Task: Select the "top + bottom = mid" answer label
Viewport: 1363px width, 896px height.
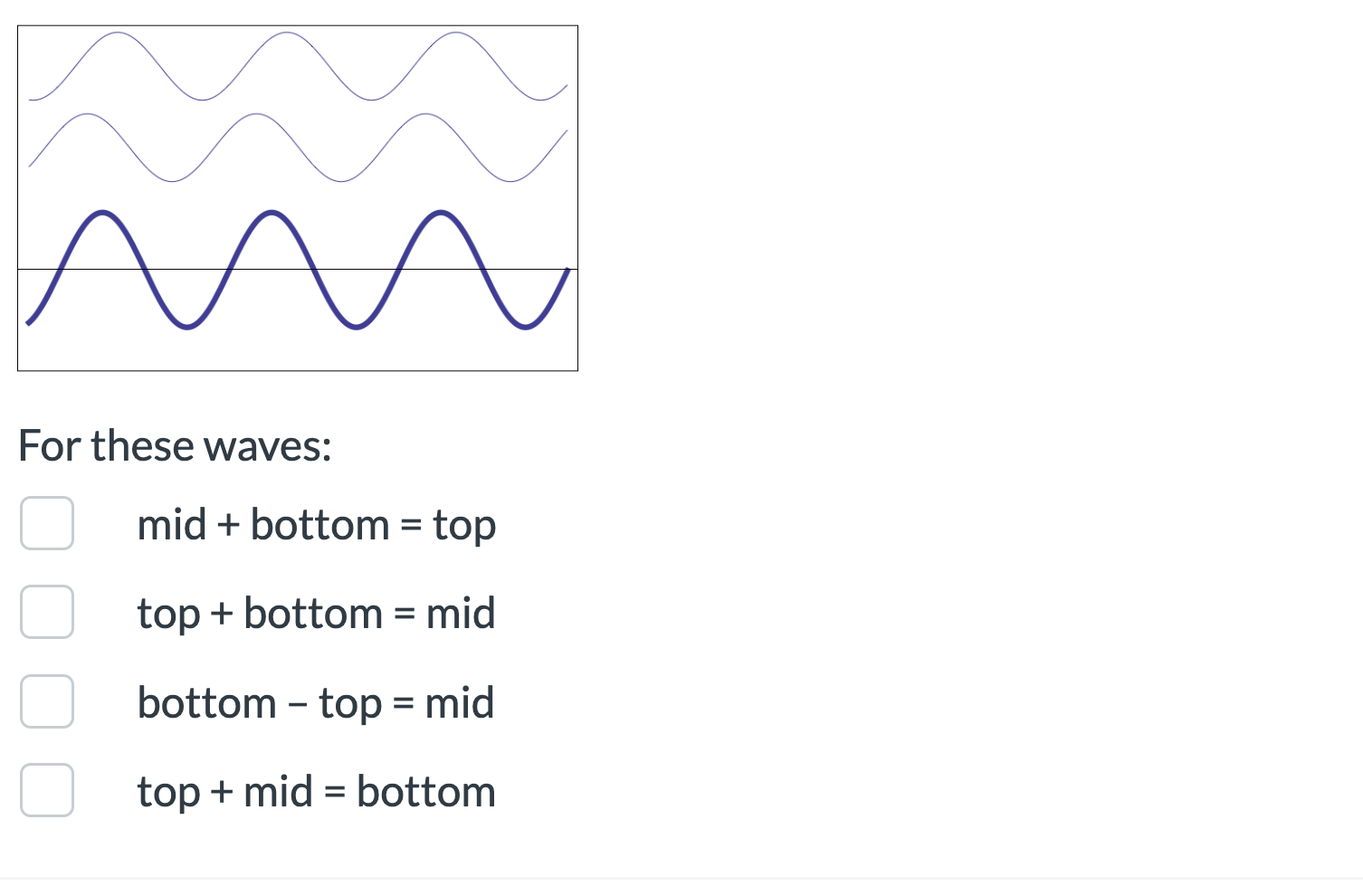Action: coord(317,612)
